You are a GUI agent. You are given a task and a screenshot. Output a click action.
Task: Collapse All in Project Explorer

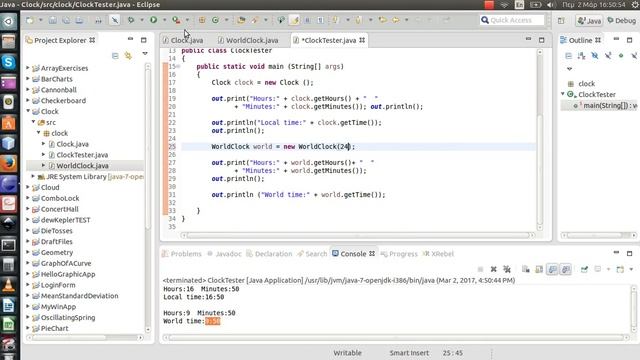tap(115, 56)
